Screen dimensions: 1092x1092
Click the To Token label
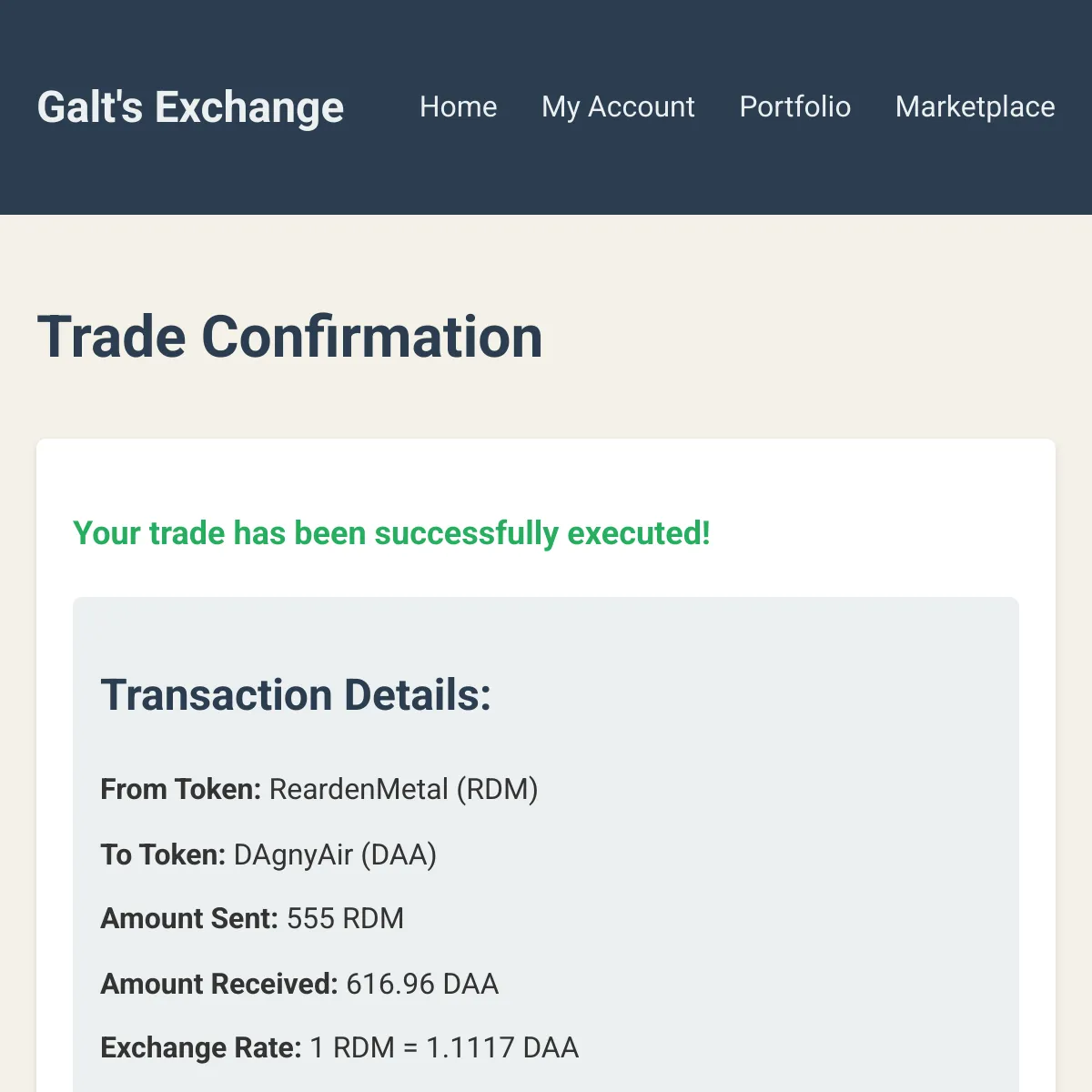click(x=162, y=854)
